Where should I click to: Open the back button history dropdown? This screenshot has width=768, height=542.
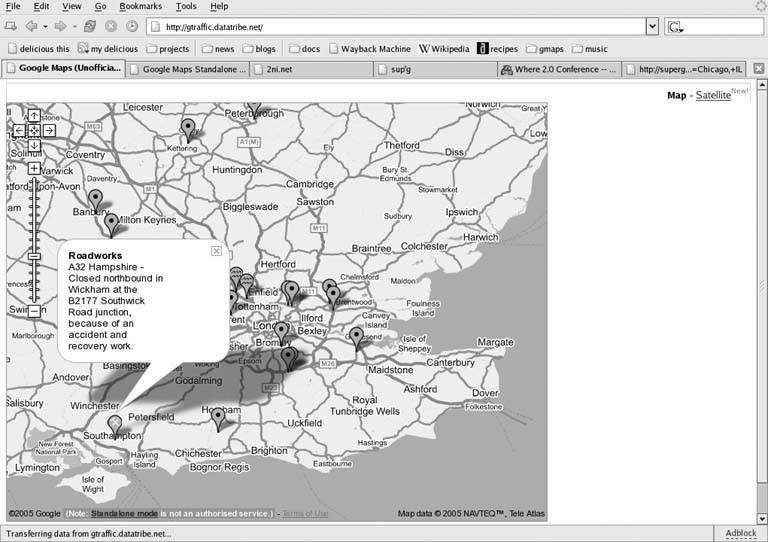(x=47, y=26)
